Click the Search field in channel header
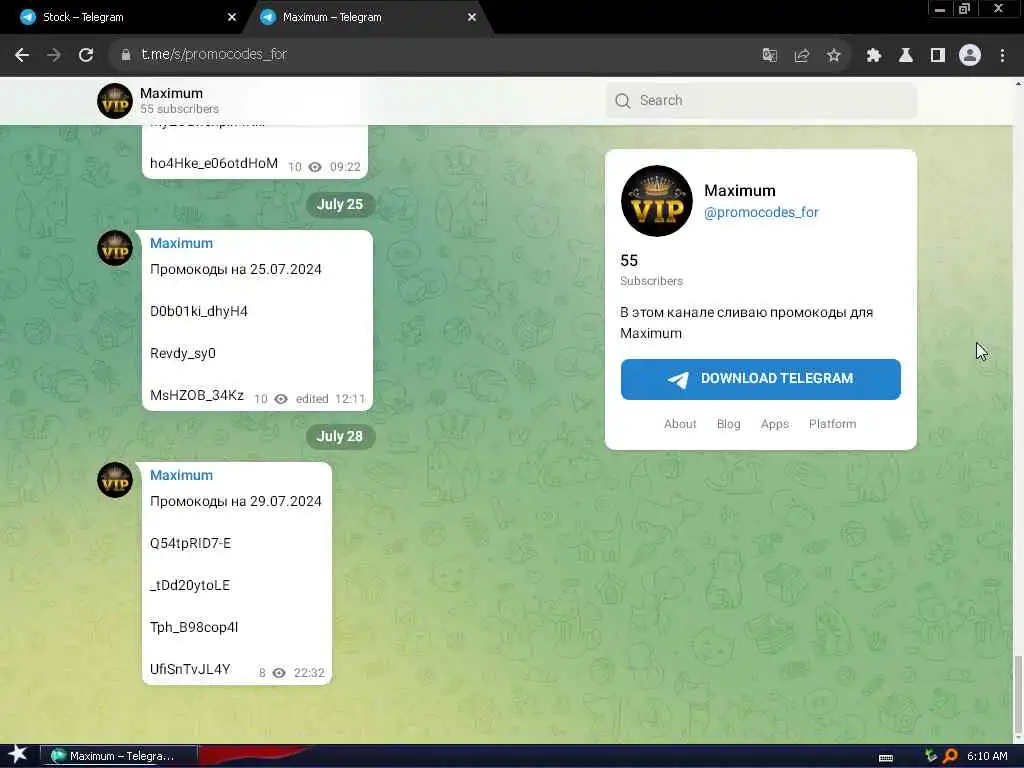Image resolution: width=1024 pixels, height=768 pixels. (761, 101)
